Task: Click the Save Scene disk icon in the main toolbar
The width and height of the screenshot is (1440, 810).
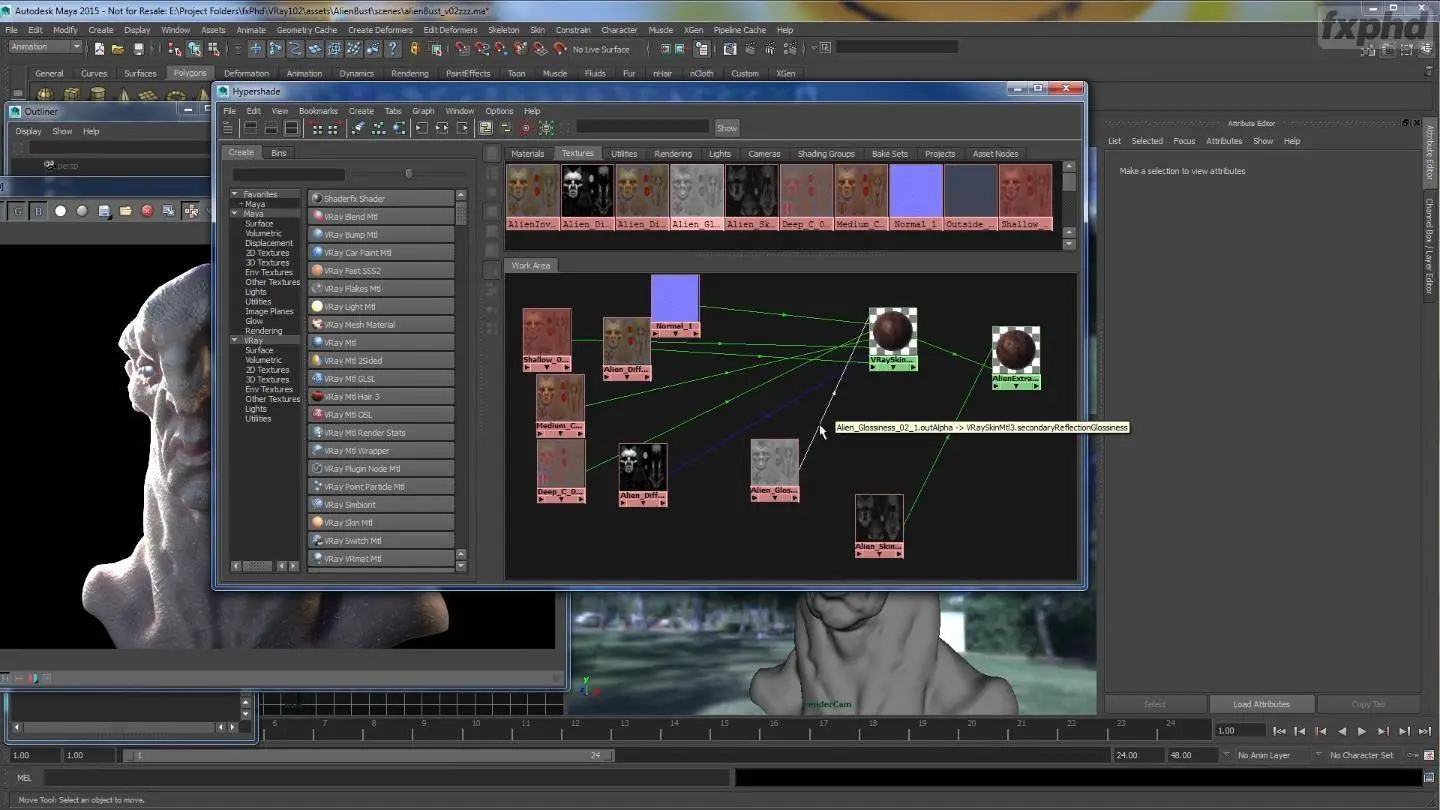Action: pos(138,48)
